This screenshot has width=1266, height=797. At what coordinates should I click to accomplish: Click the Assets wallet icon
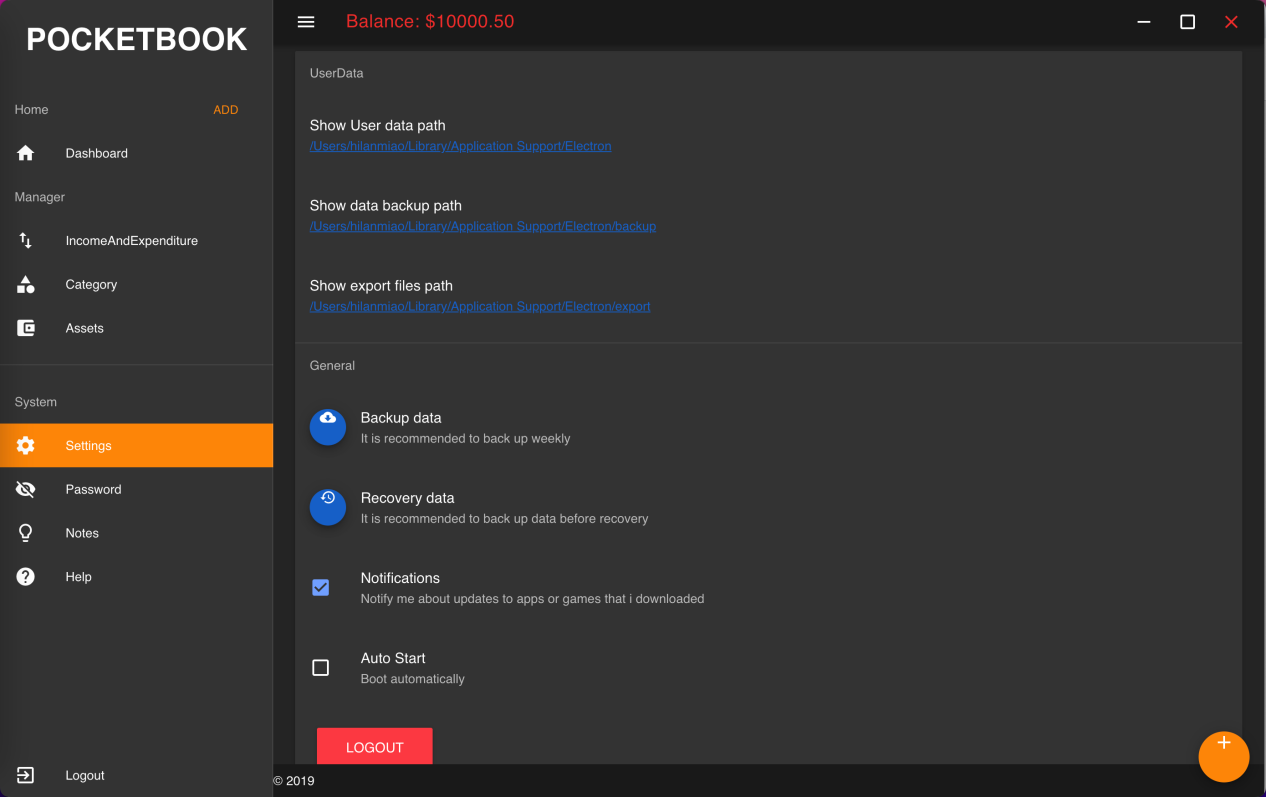coord(26,328)
